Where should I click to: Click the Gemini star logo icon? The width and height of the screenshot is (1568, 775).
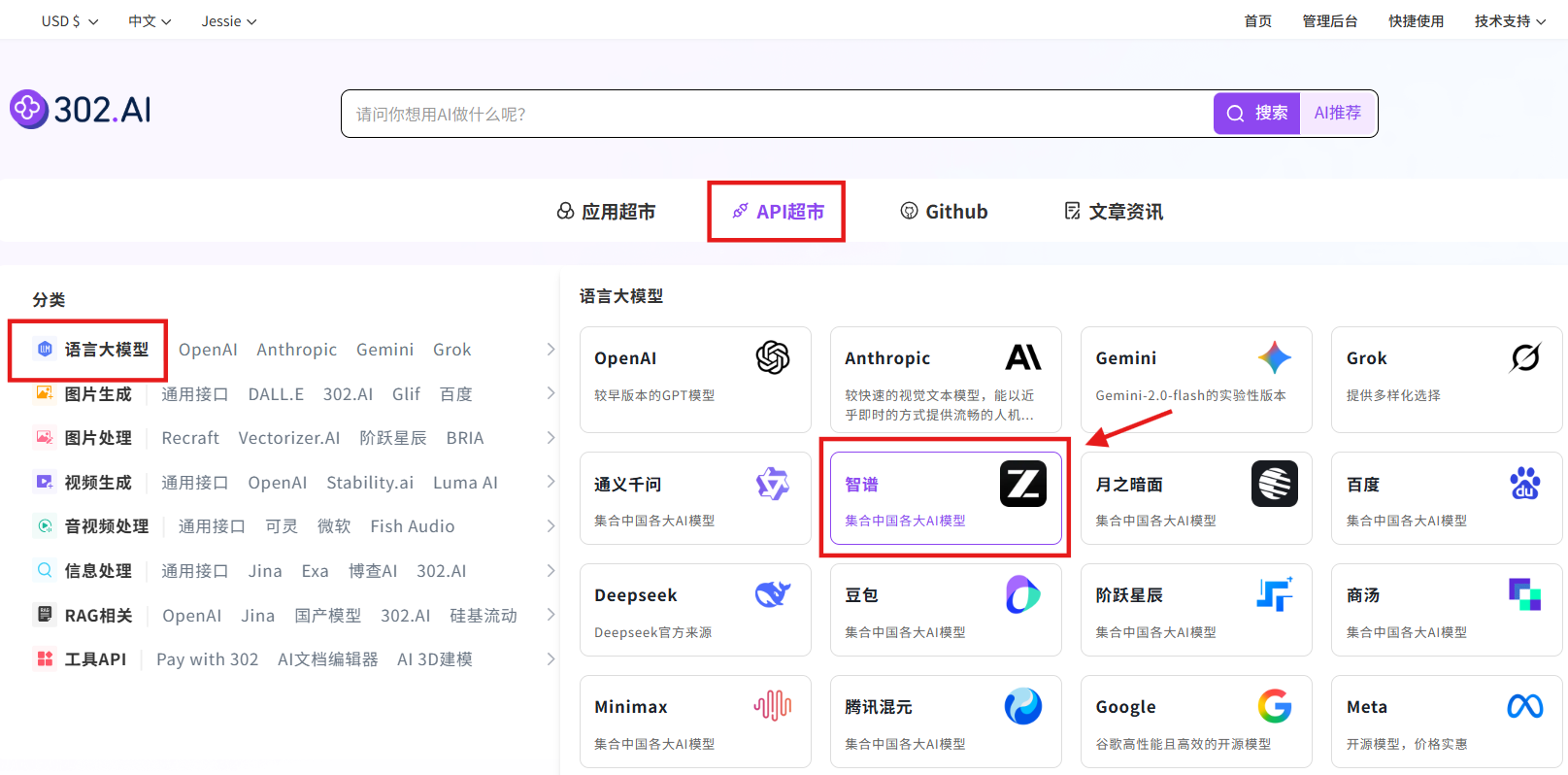(x=1275, y=357)
